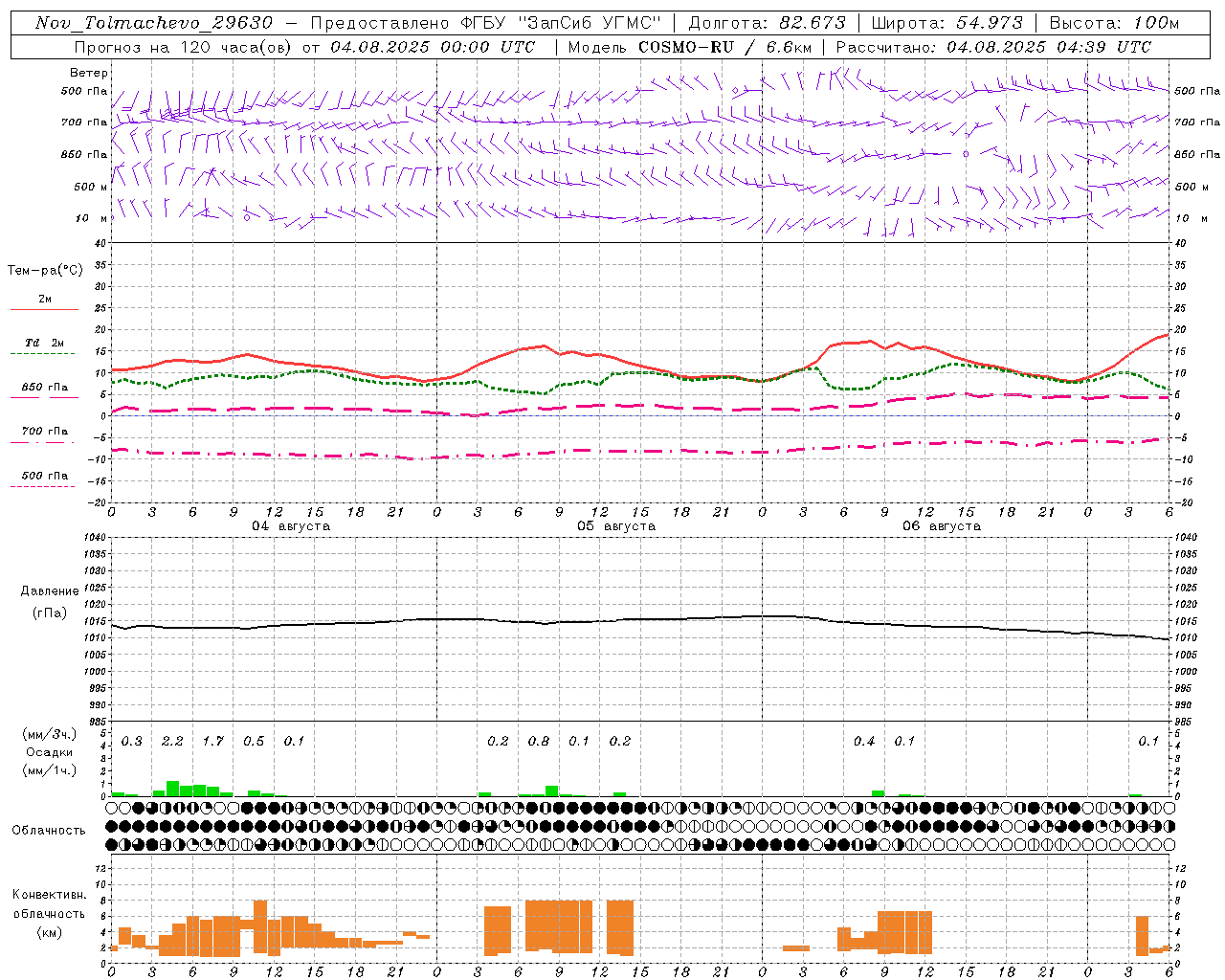Click the Широта: 54.973 value
The image size is (1225, 980).
click(x=947, y=23)
